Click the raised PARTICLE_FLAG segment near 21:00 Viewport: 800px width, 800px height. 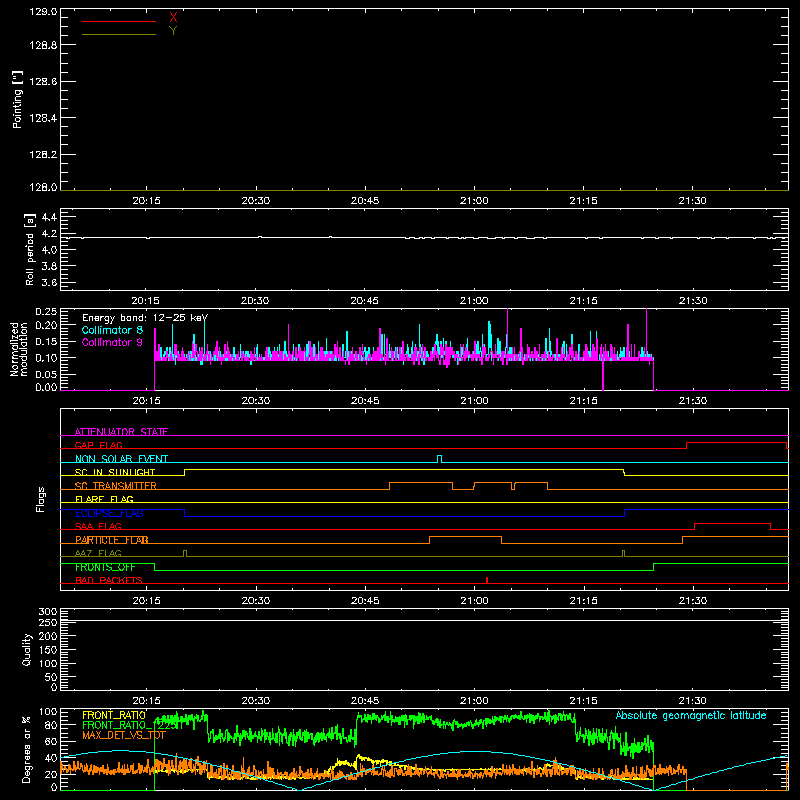pyautogui.click(x=465, y=537)
